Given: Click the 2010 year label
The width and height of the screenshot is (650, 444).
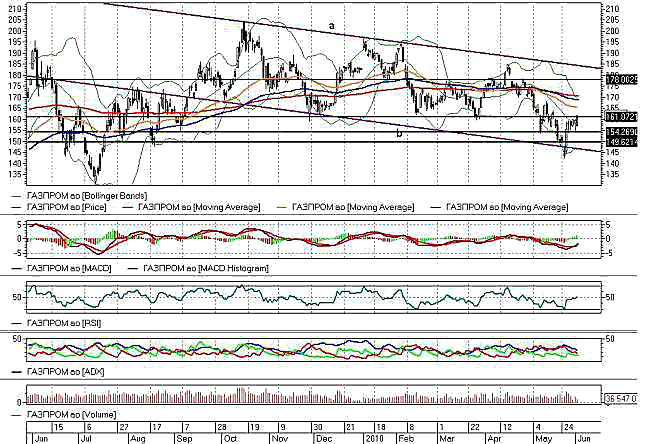Looking at the screenshot, I should click(x=375, y=438).
